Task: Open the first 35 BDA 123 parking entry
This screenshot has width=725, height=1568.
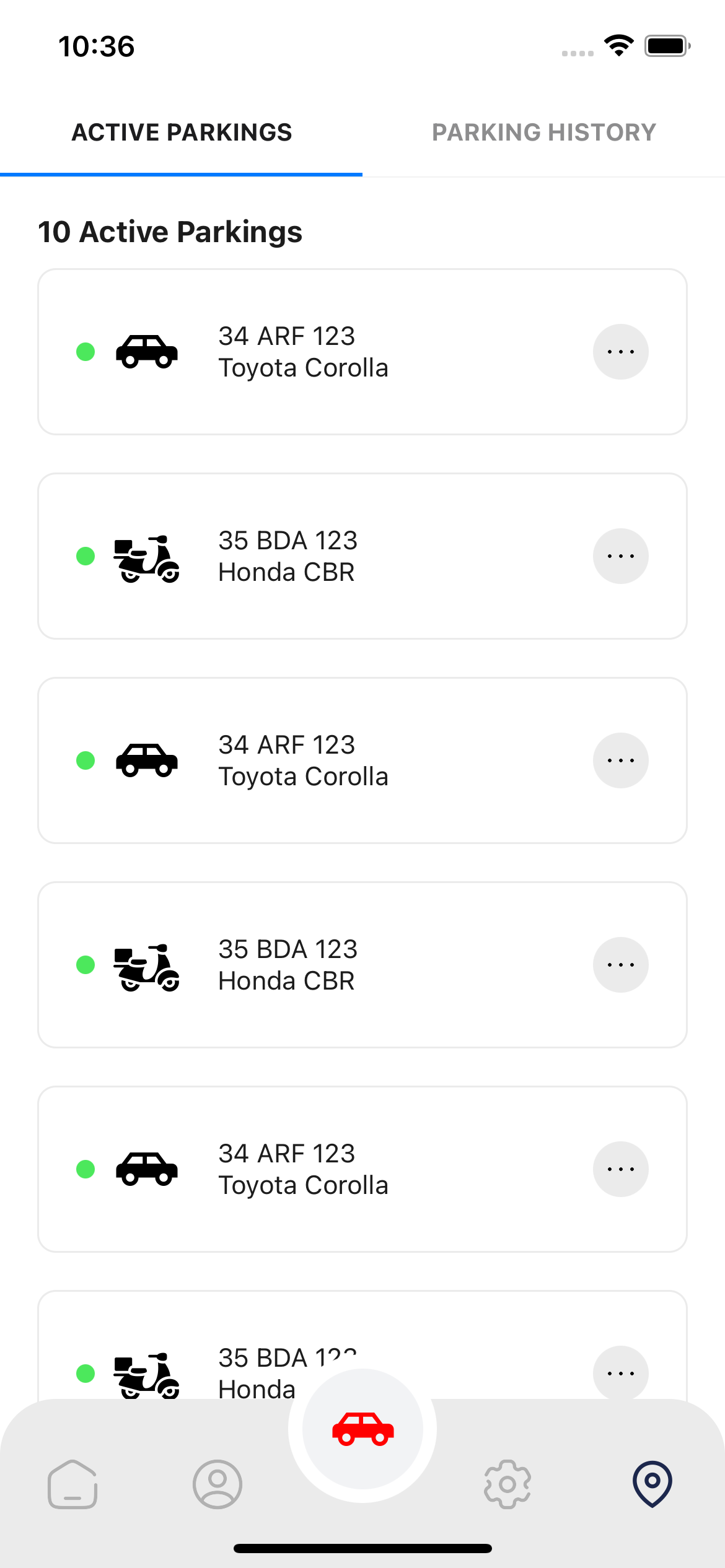Action: point(362,556)
